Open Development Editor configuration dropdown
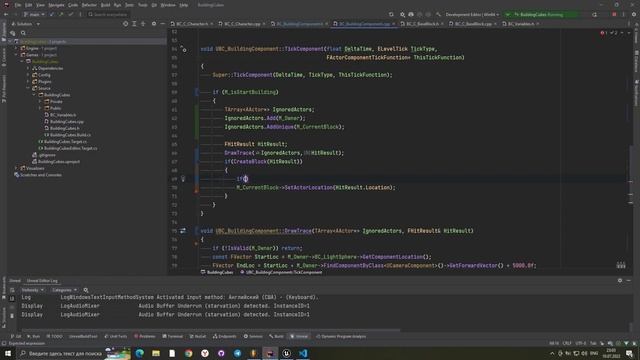Image resolution: width=640 pixels, height=360 pixels. pyautogui.click(x=472, y=14)
